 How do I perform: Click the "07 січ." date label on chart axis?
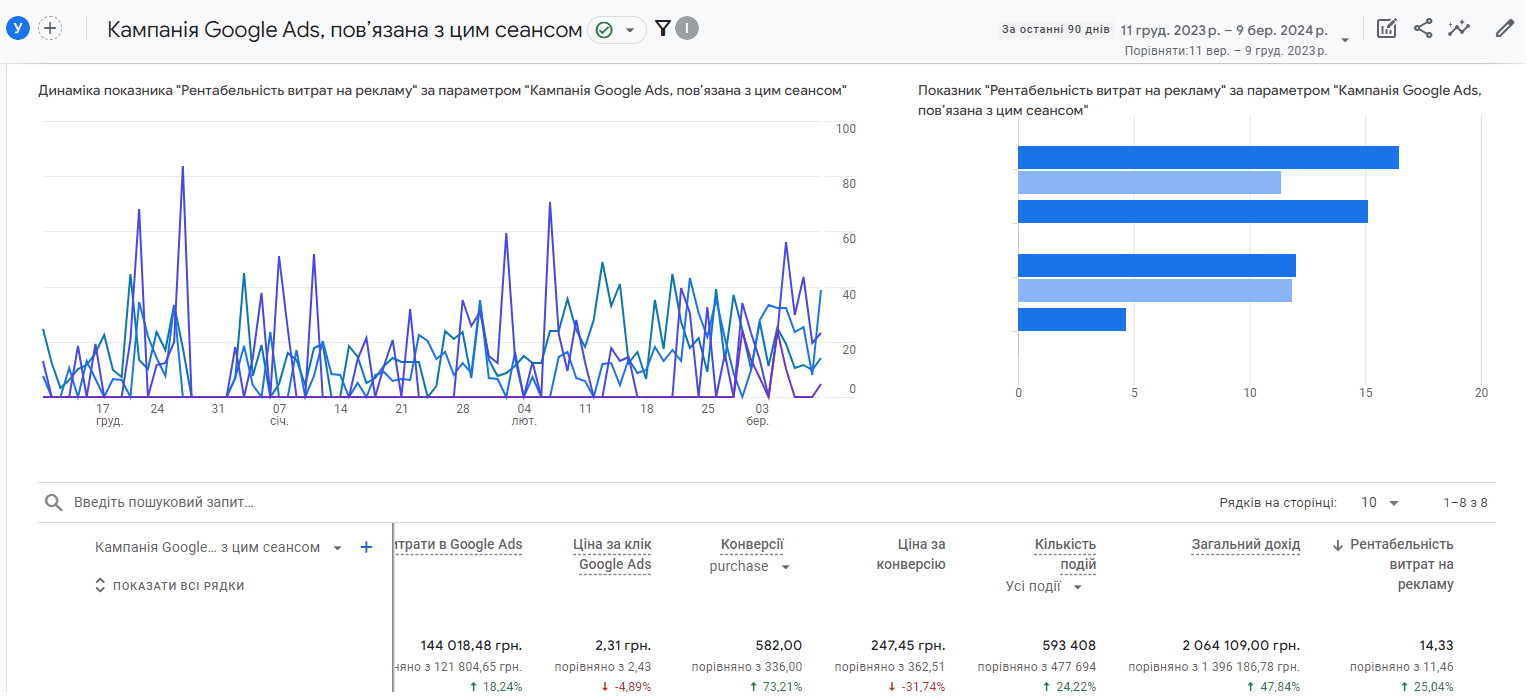click(x=279, y=415)
